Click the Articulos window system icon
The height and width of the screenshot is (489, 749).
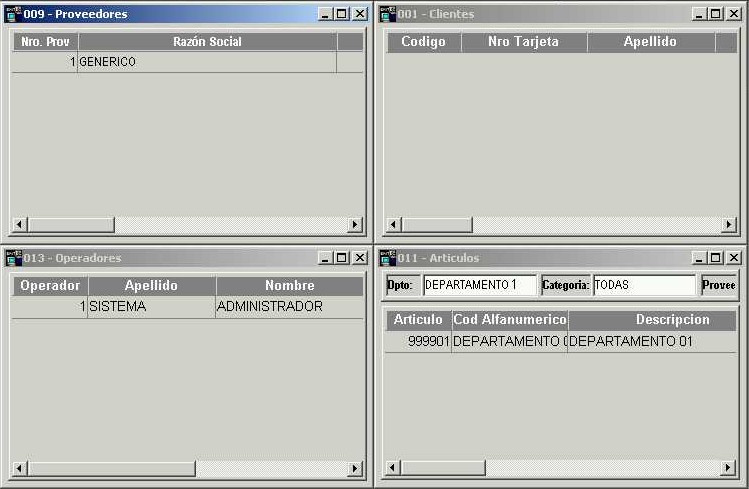click(387, 258)
